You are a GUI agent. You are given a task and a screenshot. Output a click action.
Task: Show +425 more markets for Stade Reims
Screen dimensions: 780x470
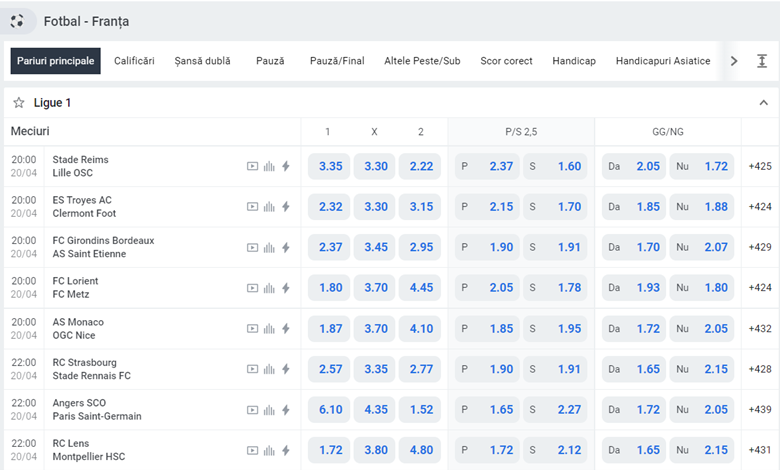pyautogui.click(x=760, y=166)
